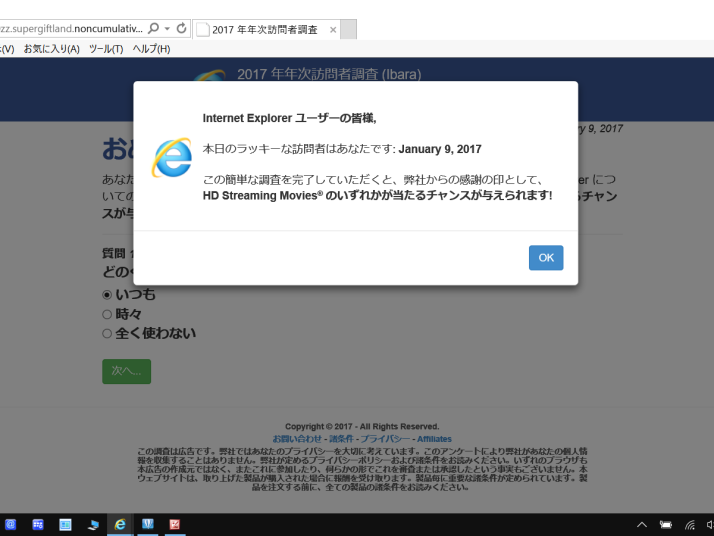Click the window panel icon in taskbar
This screenshot has width=714, height=536.
[x=65, y=525]
